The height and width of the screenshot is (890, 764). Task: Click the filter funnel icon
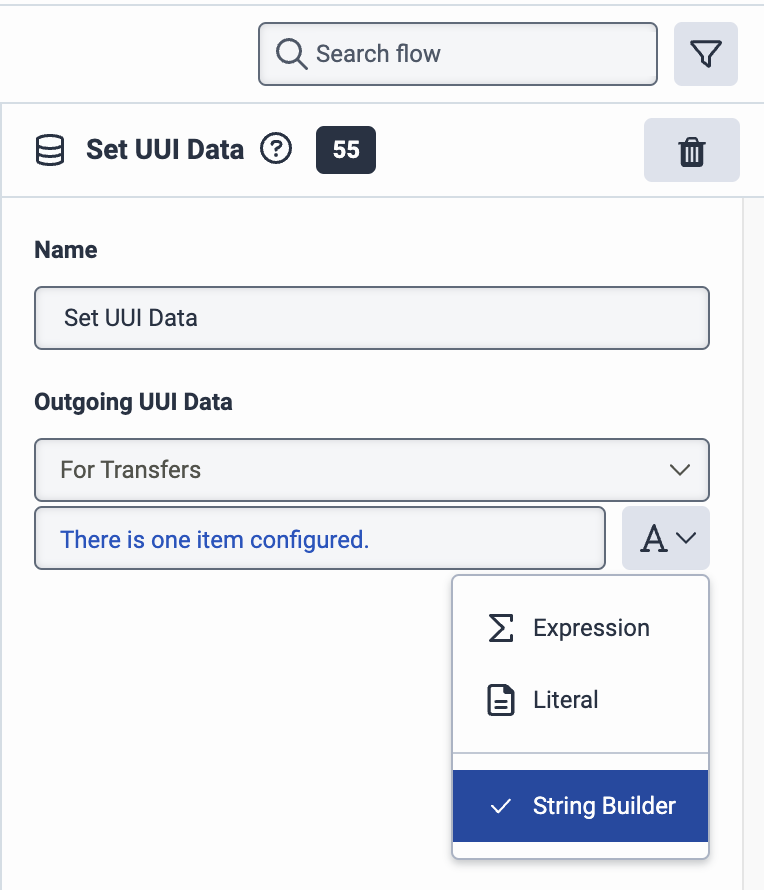point(706,54)
